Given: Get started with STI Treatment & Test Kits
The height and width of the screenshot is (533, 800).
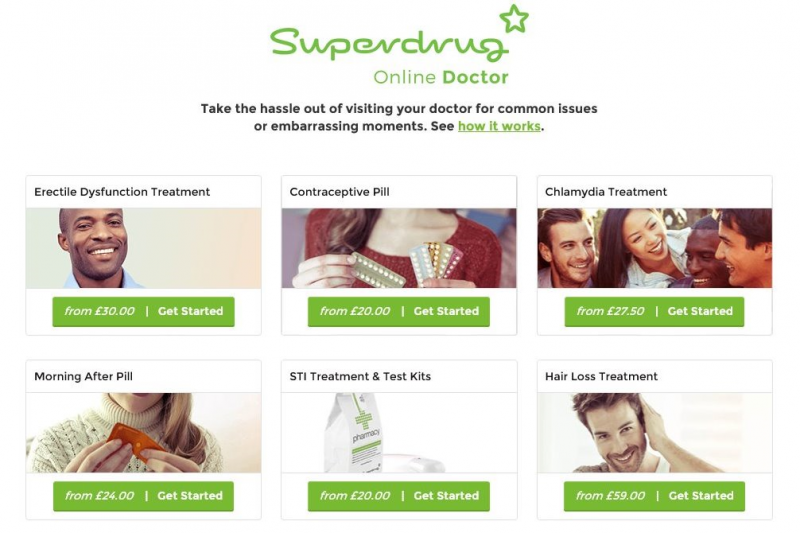Looking at the screenshot, I should (x=398, y=496).
